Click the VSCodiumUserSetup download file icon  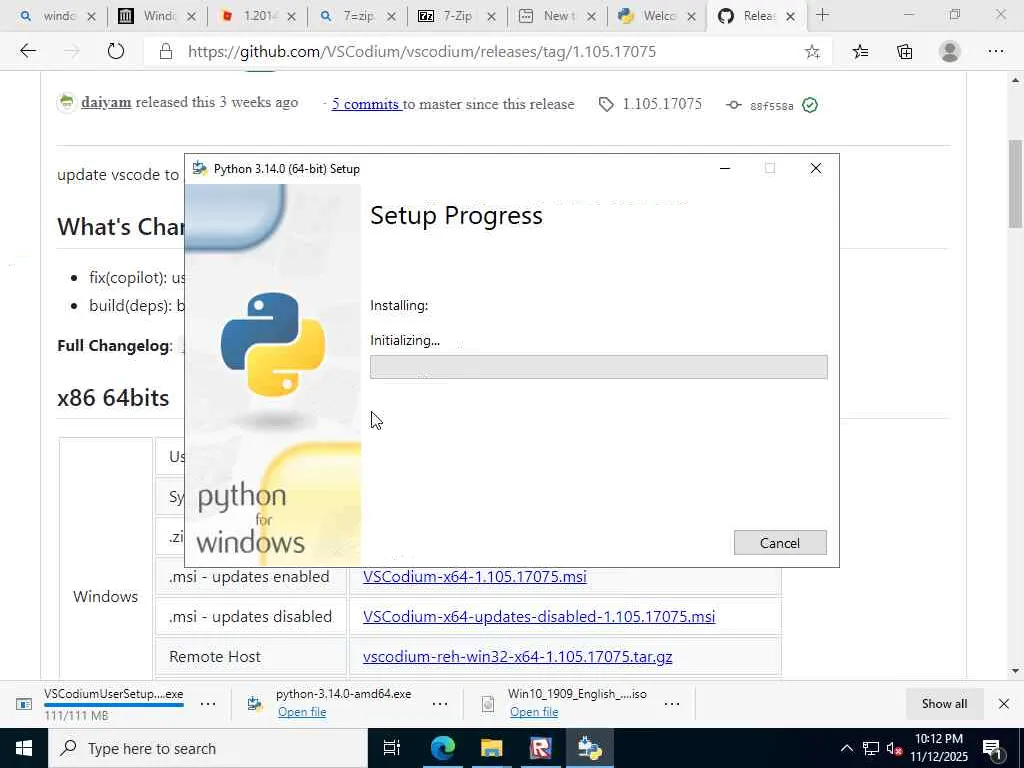(x=24, y=704)
